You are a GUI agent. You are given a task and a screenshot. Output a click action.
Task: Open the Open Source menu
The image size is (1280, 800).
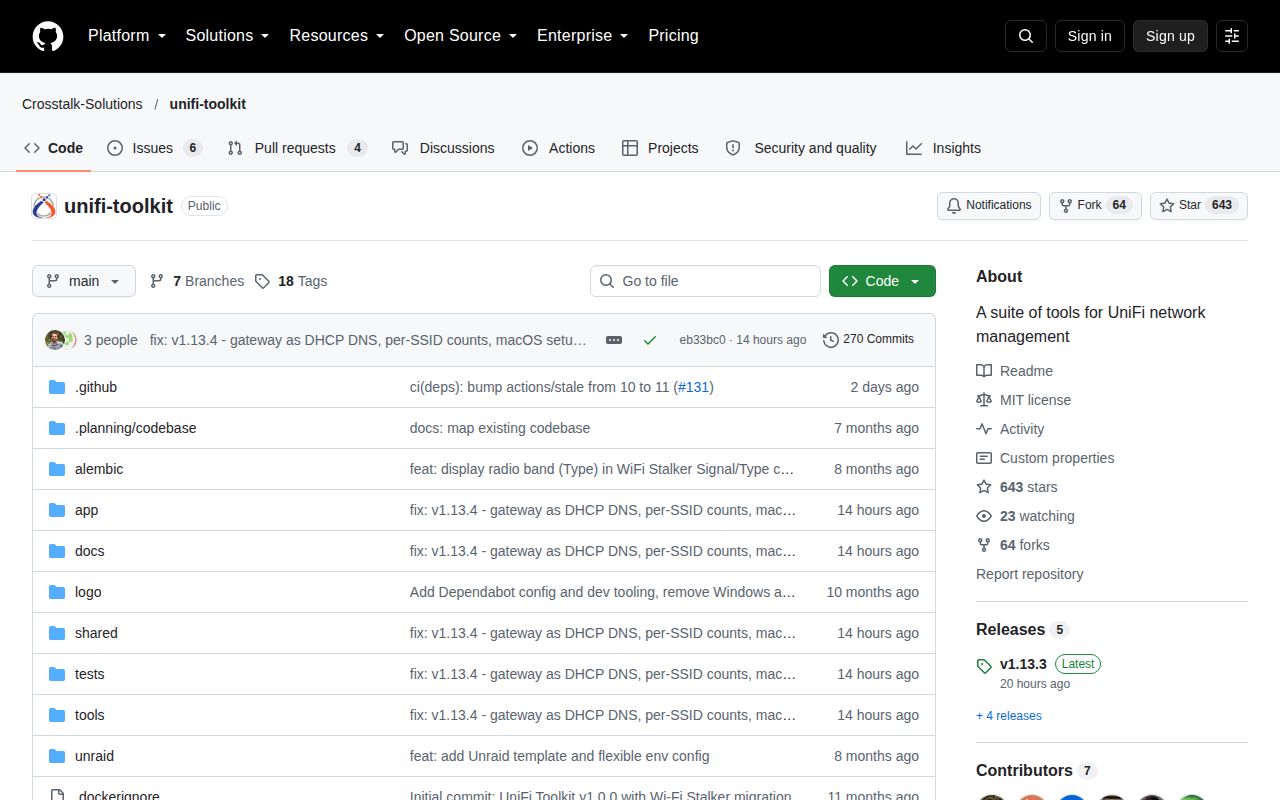click(x=461, y=36)
